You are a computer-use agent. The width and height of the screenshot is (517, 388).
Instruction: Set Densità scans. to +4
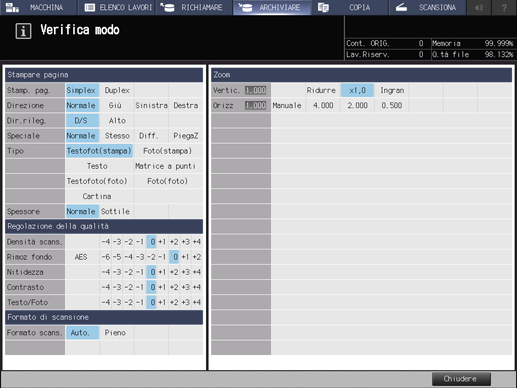click(x=197, y=242)
